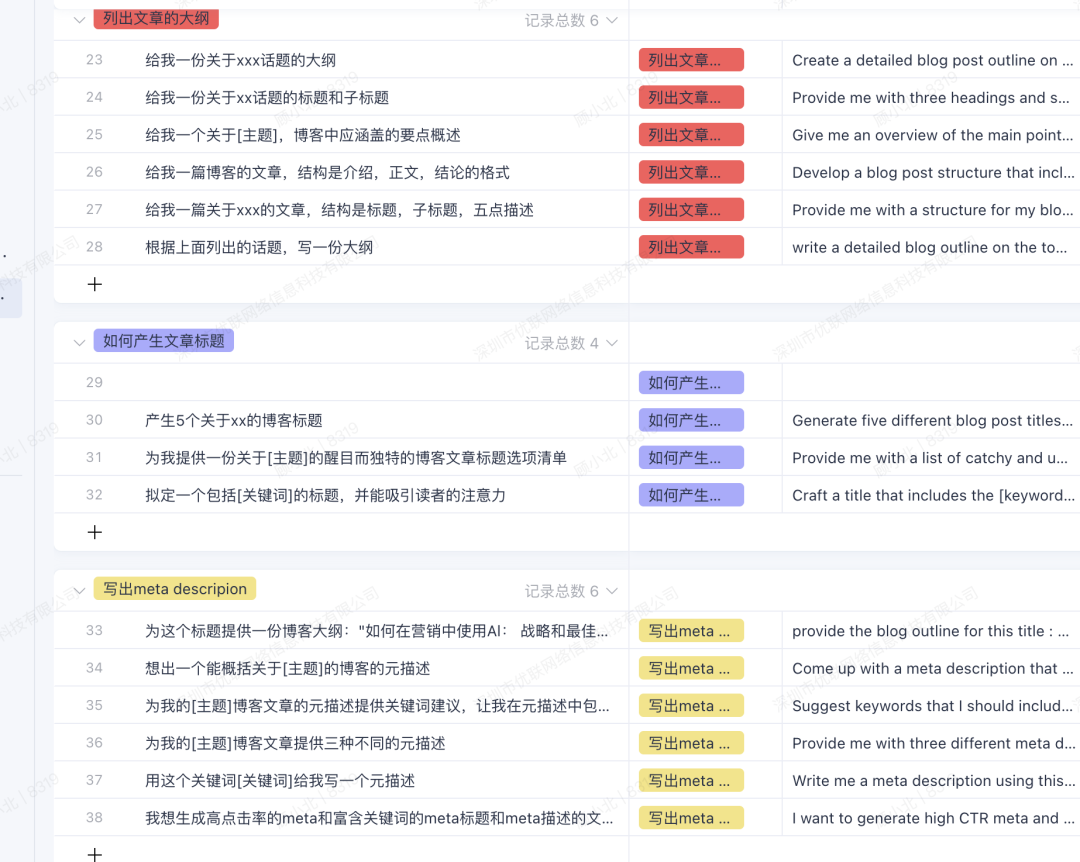
Task: Collapse the 列出文章的大纲 group
Action: click(x=80, y=19)
